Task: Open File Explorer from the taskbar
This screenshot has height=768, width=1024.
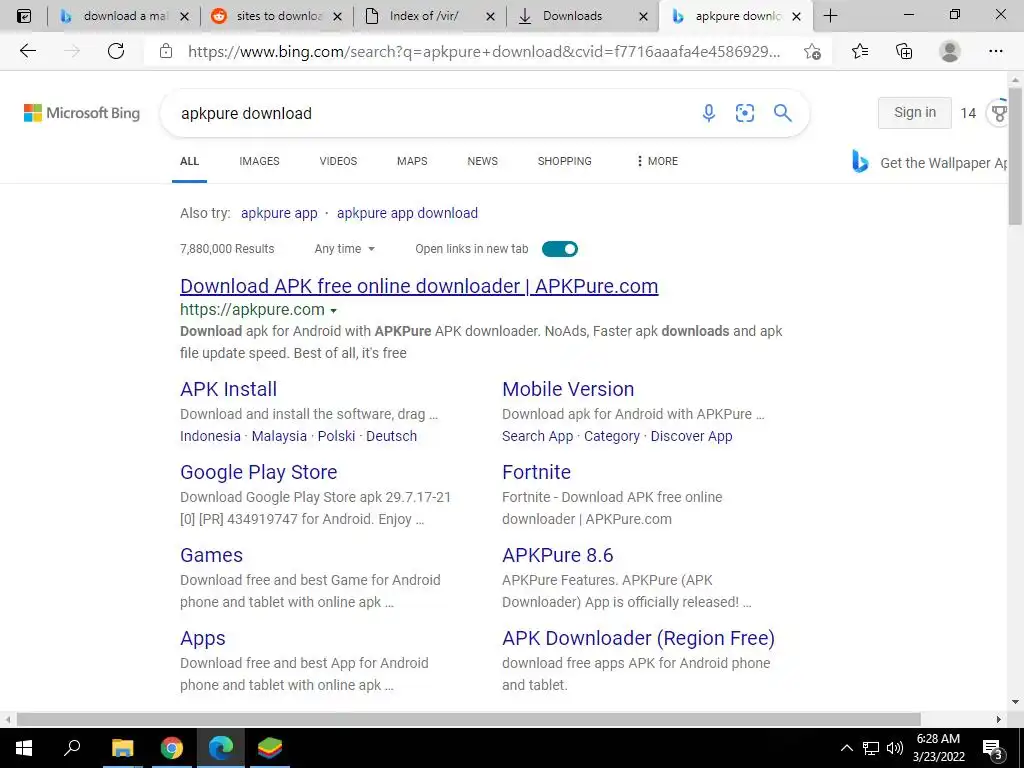Action: click(x=122, y=748)
